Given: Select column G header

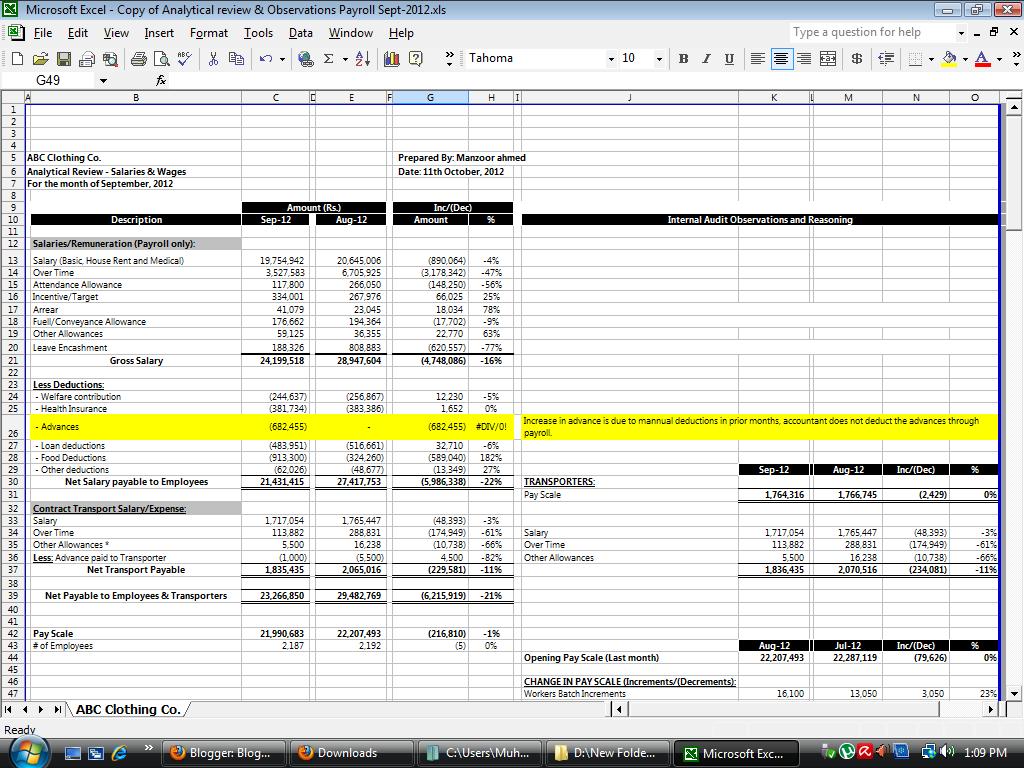Looking at the screenshot, I should pos(430,97).
